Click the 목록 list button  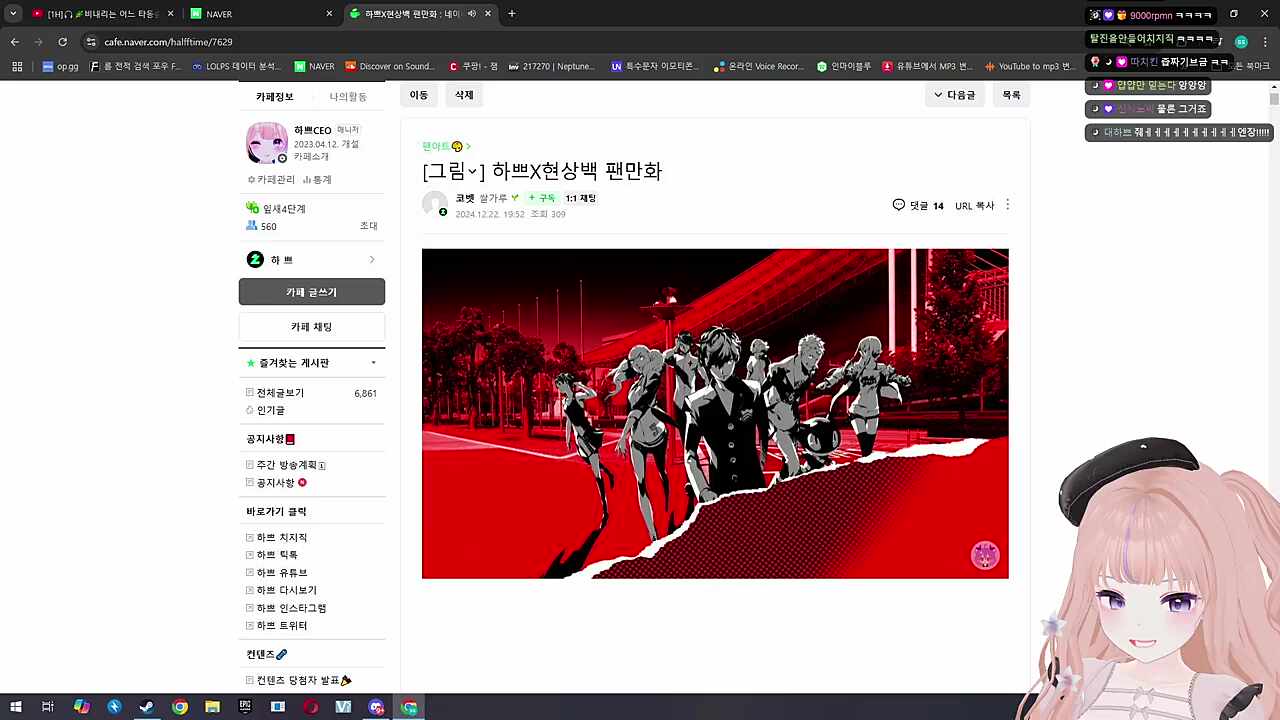1012,95
